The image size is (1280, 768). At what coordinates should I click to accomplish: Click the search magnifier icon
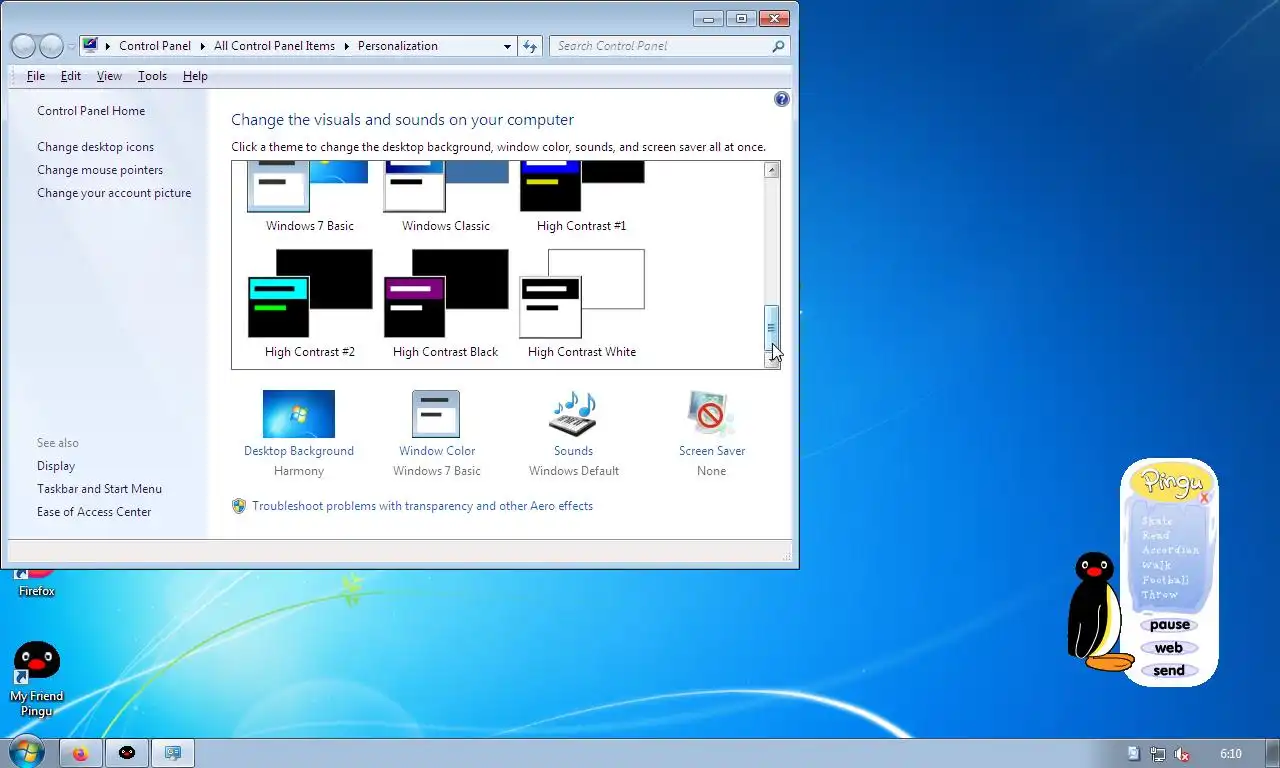pyautogui.click(x=778, y=46)
